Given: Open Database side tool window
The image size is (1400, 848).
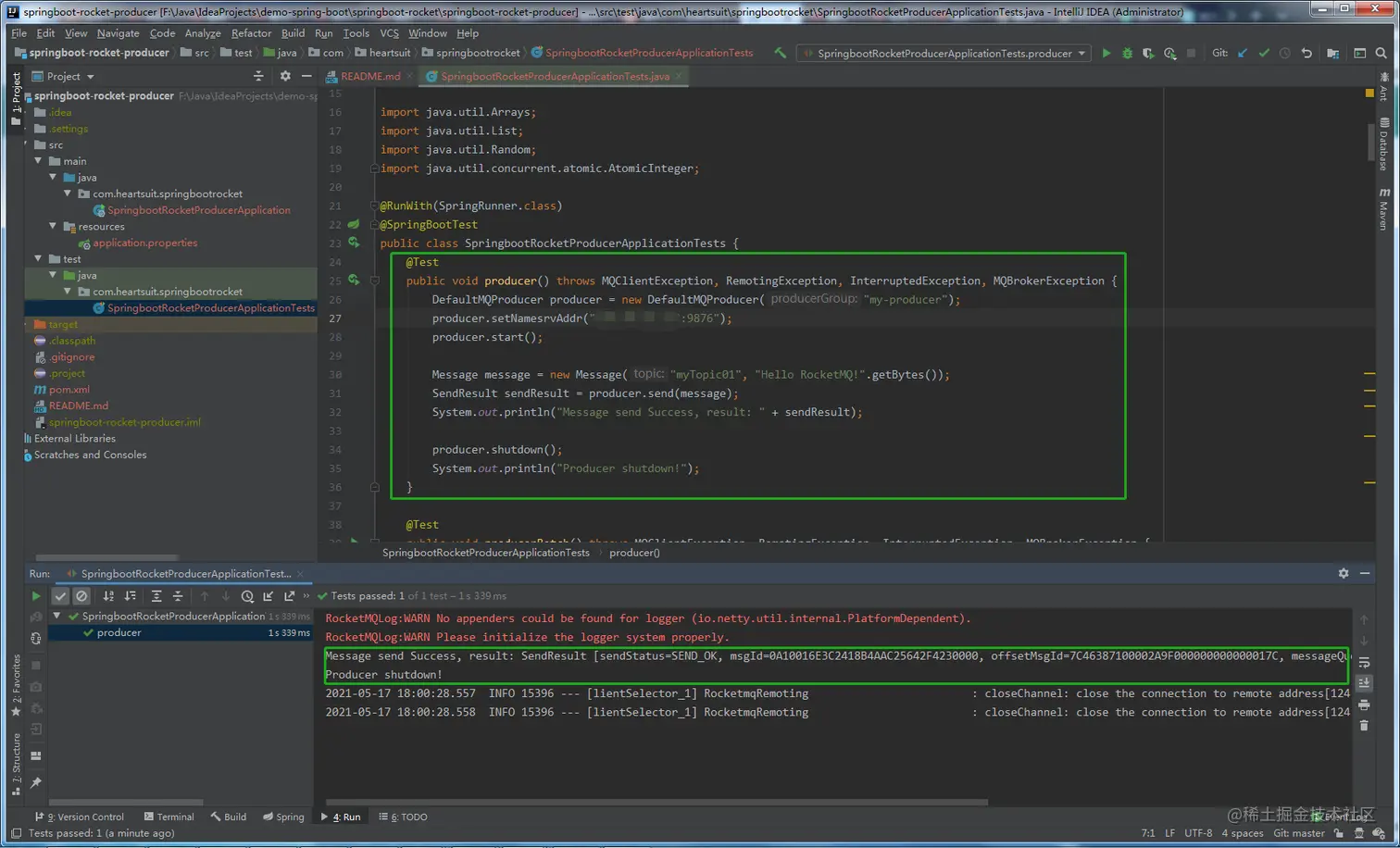Looking at the screenshot, I should (1383, 143).
